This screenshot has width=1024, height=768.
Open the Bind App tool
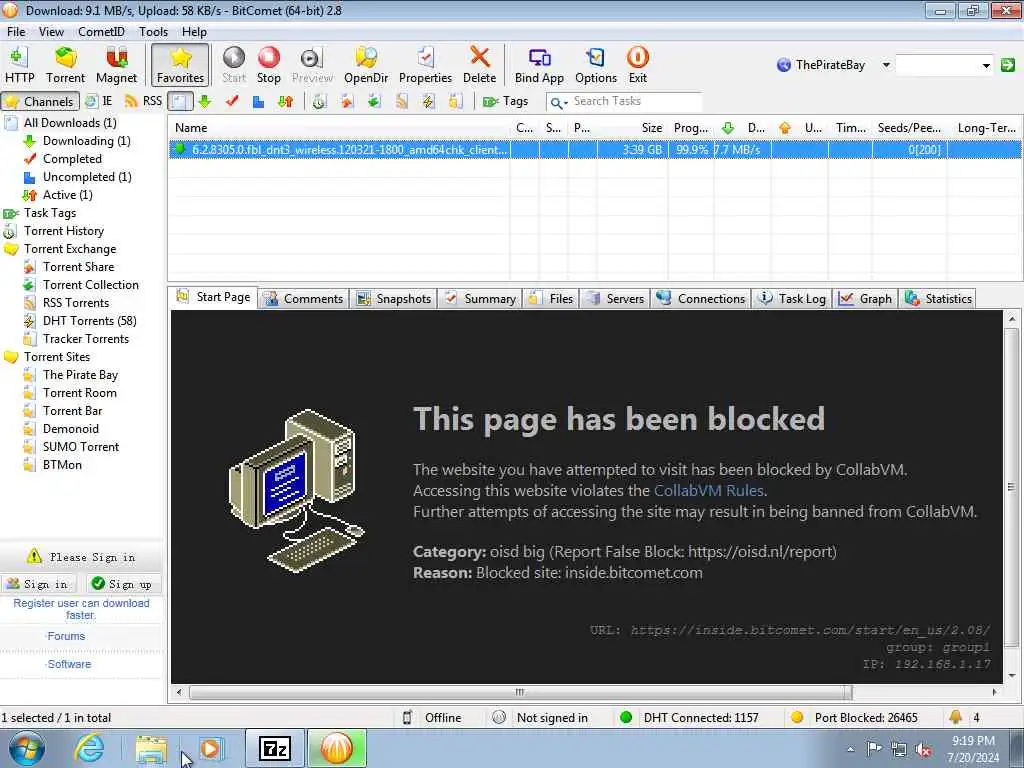click(539, 65)
